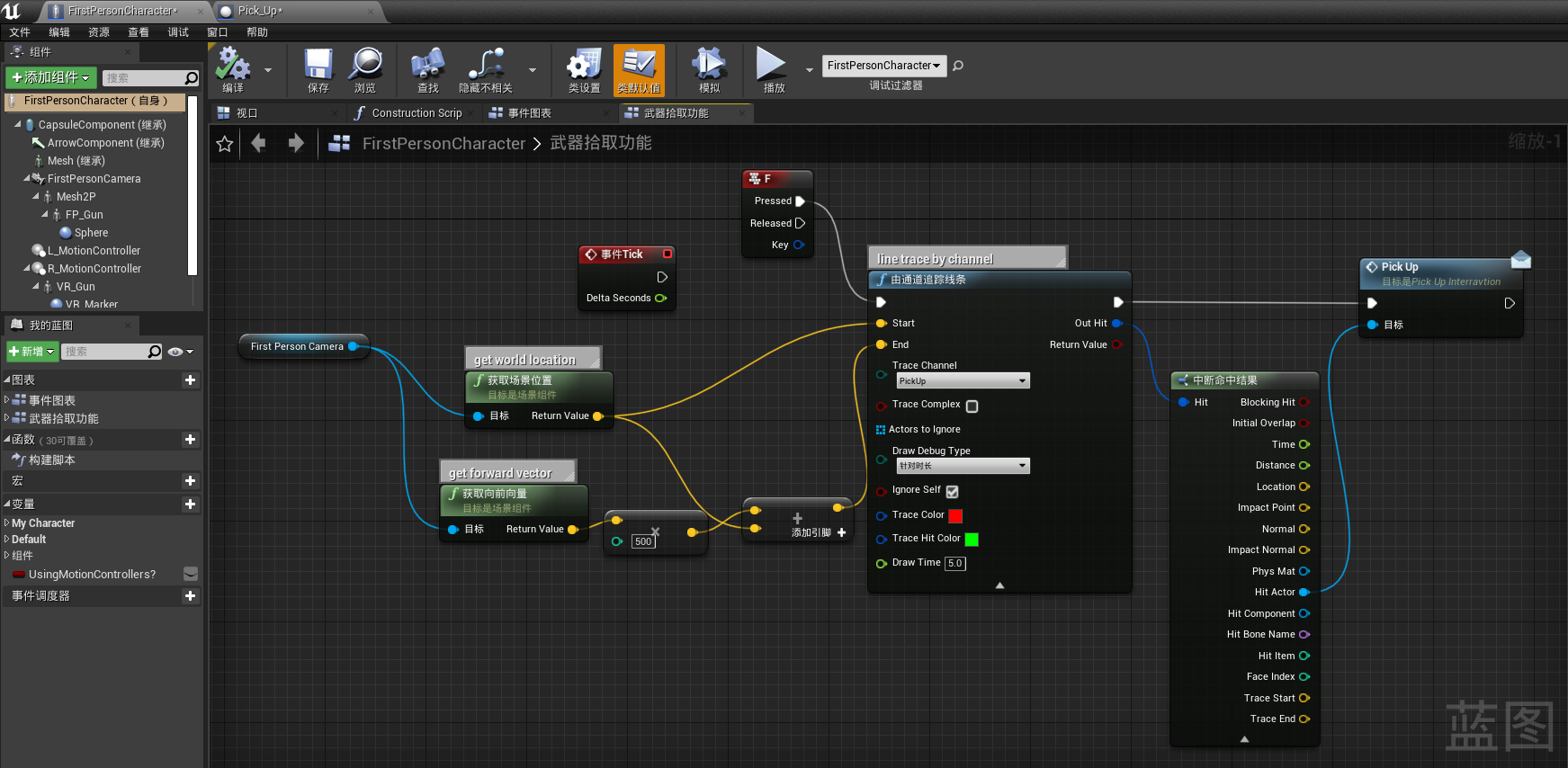This screenshot has width=1568, height=768.
Task: Open the 编辑 menu in menu bar
Action: pyautogui.click(x=59, y=32)
